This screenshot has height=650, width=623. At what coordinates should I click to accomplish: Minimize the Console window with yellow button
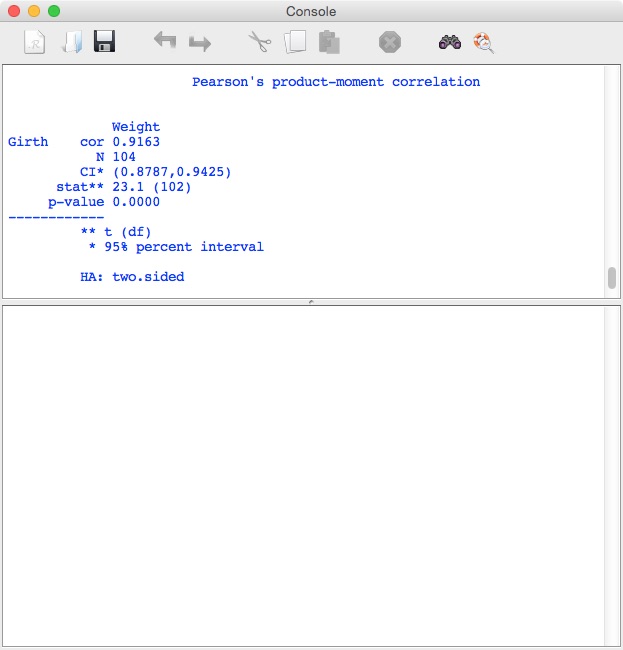34,11
